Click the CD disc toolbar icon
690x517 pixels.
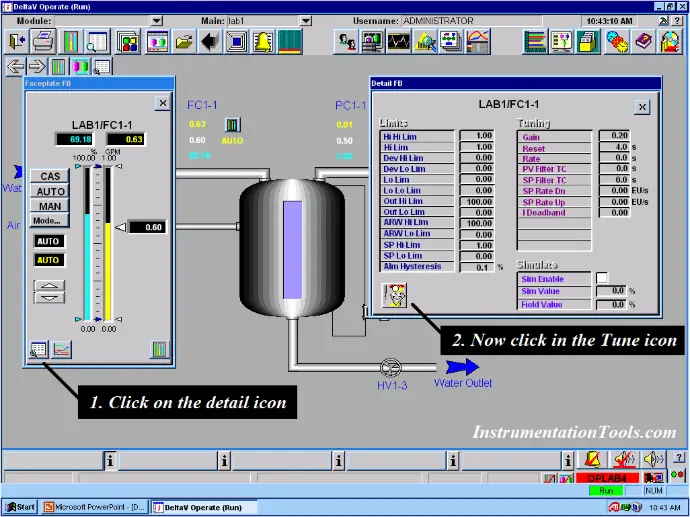pyautogui.click(x=670, y=42)
